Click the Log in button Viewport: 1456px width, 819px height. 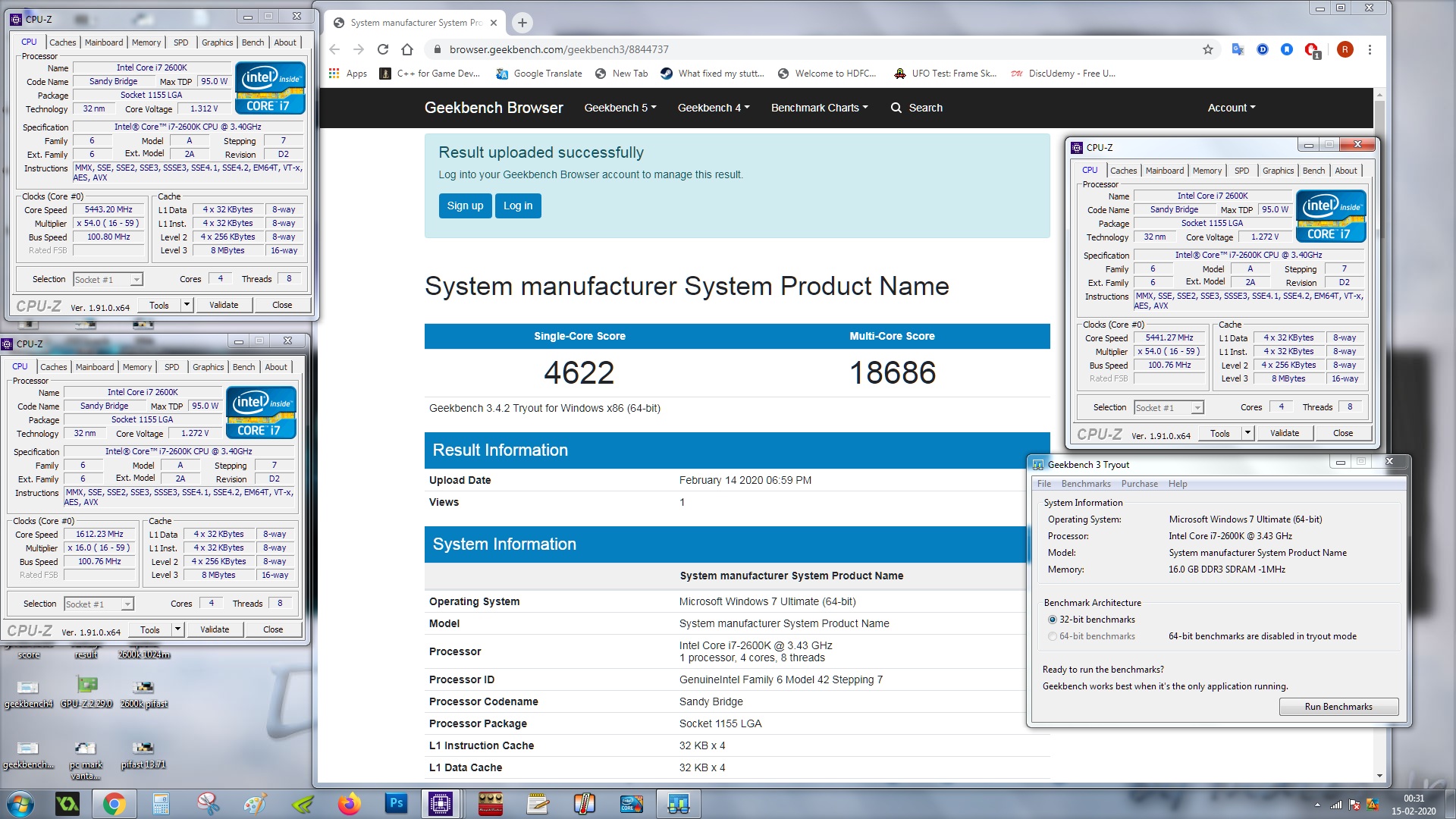click(518, 206)
